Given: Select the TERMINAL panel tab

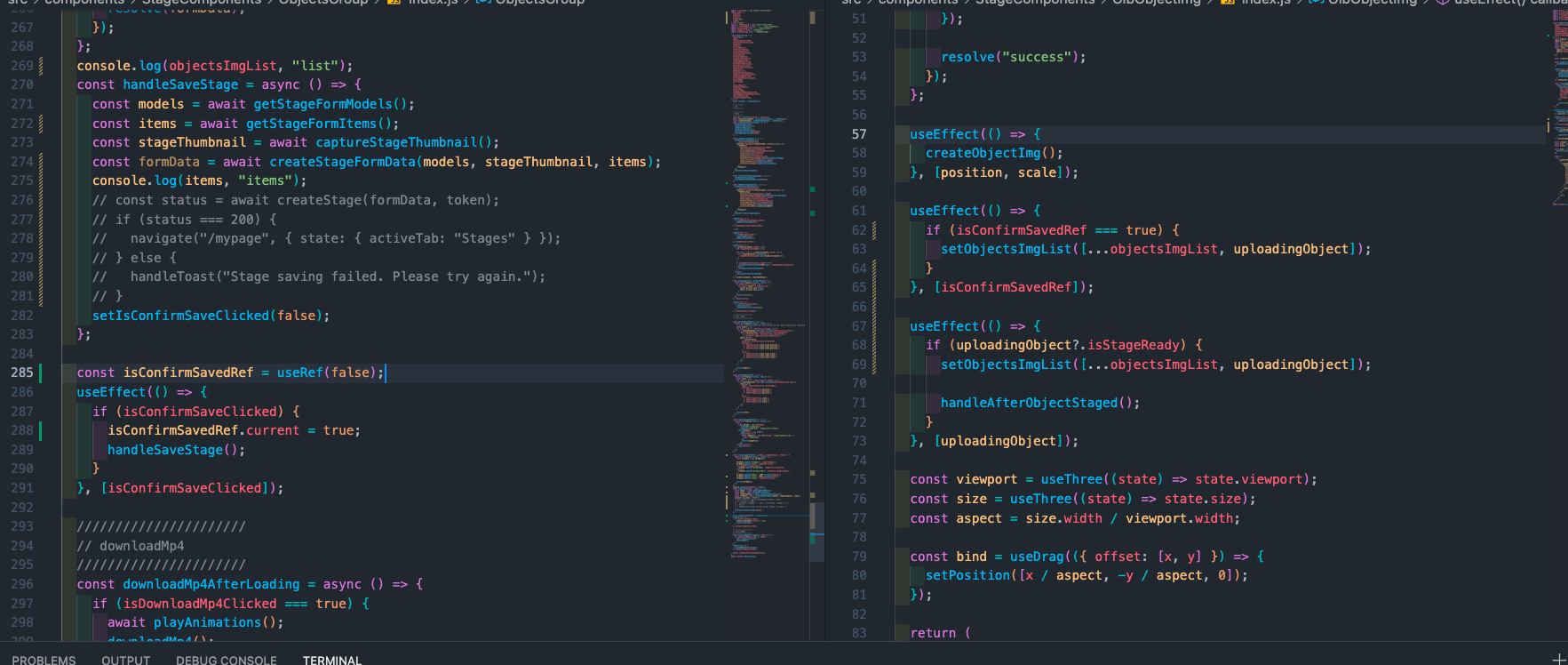Looking at the screenshot, I should click(x=332, y=661).
